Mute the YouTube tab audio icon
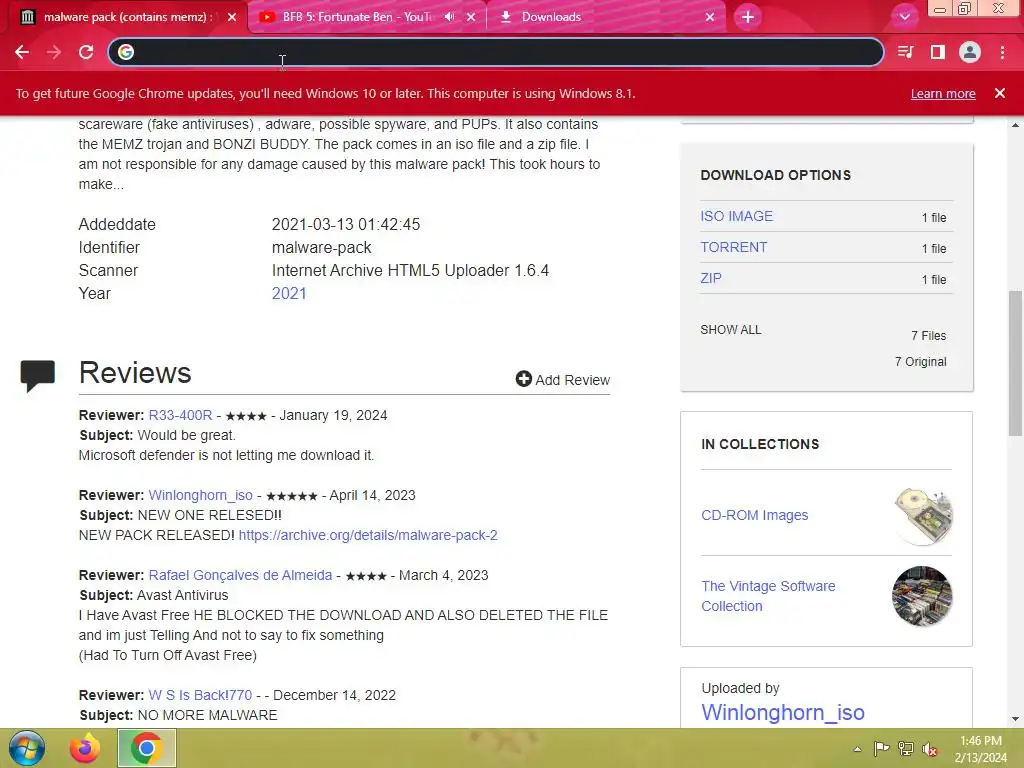Image resolution: width=1024 pixels, height=768 pixels. pyautogui.click(x=449, y=17)
